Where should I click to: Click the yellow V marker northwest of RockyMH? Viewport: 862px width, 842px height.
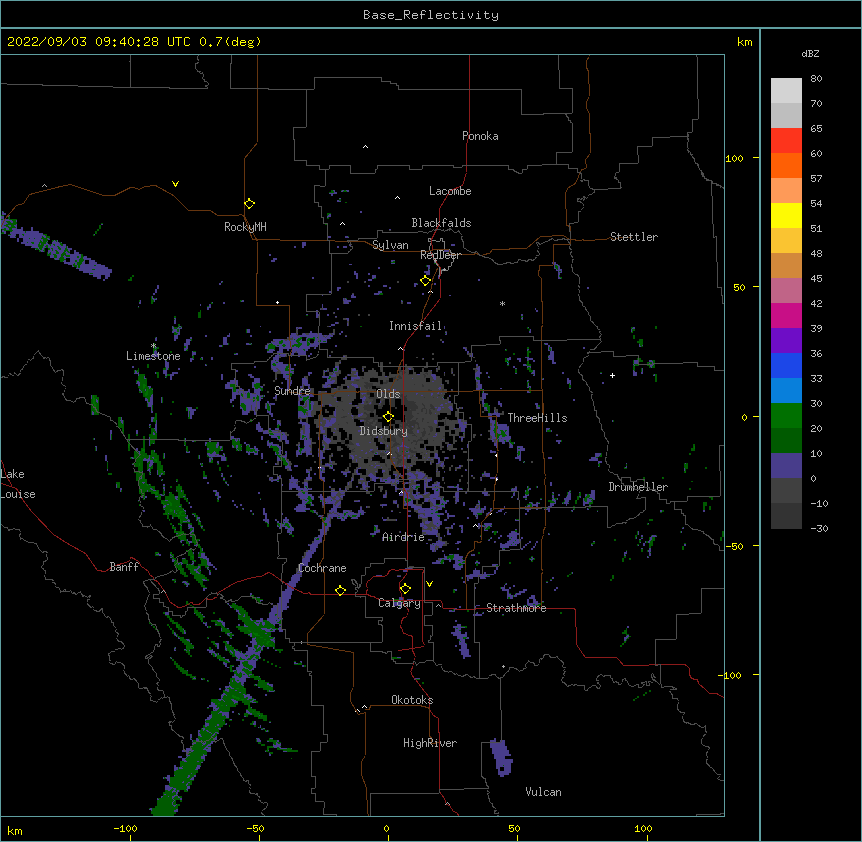(x=175, y=184)
